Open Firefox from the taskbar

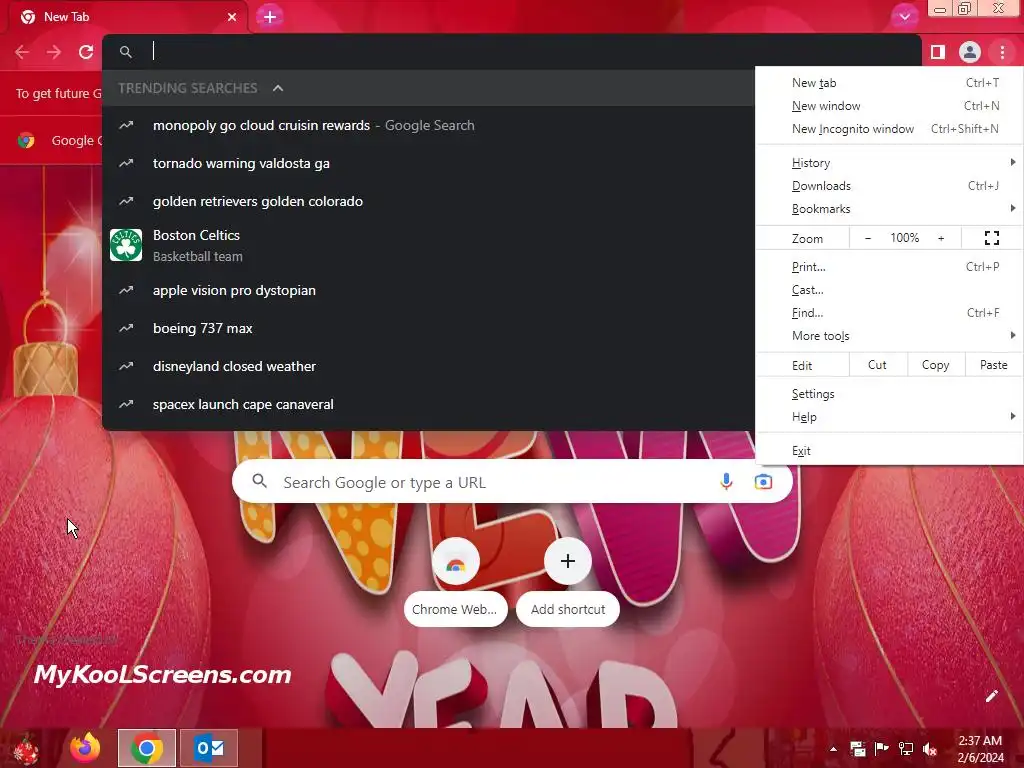[85, 748]
